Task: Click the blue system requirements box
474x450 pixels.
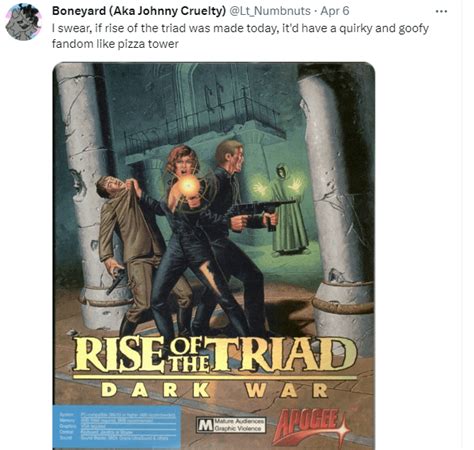Action: 116,427
